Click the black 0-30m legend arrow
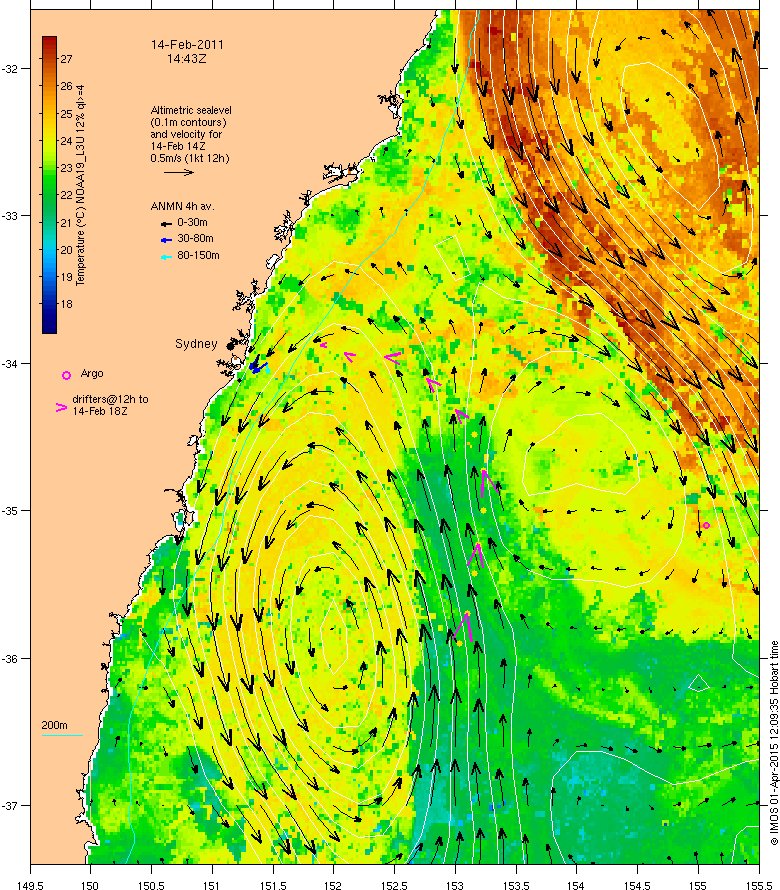This screenshot has height=890, width=780. pyautogui.click(x=166, y=224)
